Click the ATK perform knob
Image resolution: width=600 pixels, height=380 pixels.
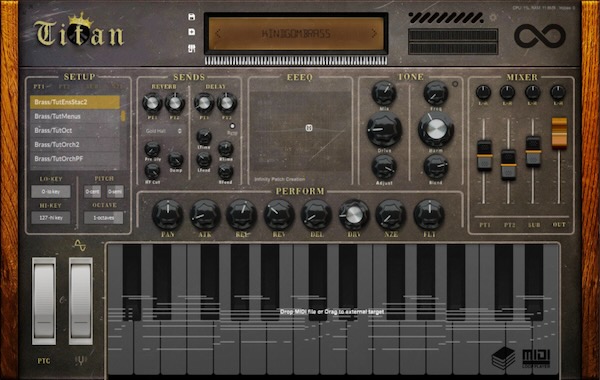point(205,215)
